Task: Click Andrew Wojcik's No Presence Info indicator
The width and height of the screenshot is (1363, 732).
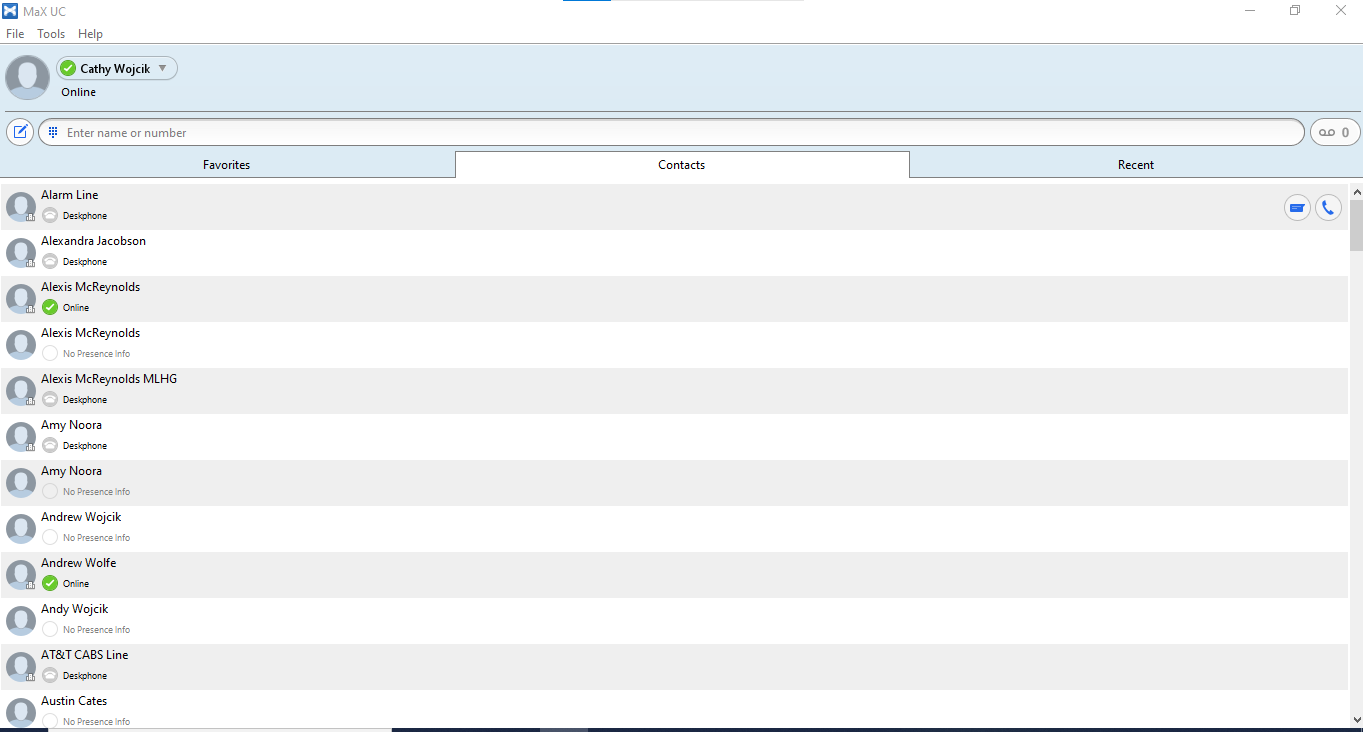Action: (49, 537)
